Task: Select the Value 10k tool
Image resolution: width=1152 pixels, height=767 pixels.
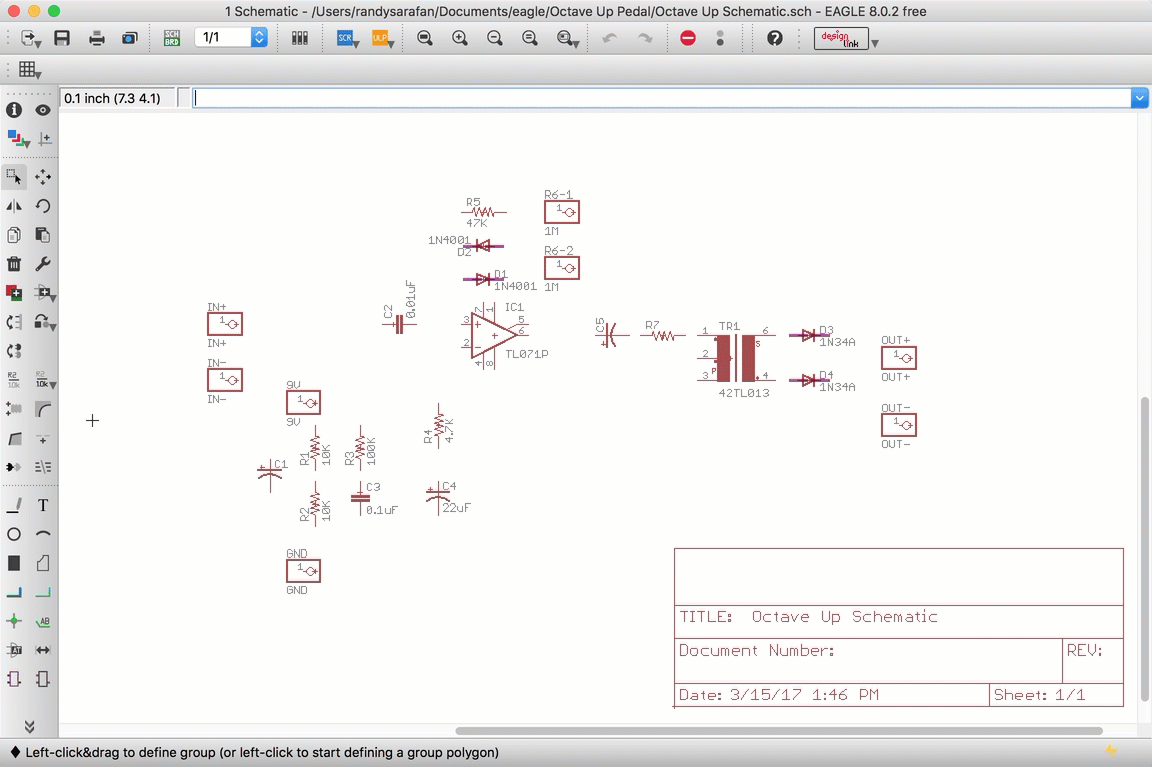Action: coord(45,379)
